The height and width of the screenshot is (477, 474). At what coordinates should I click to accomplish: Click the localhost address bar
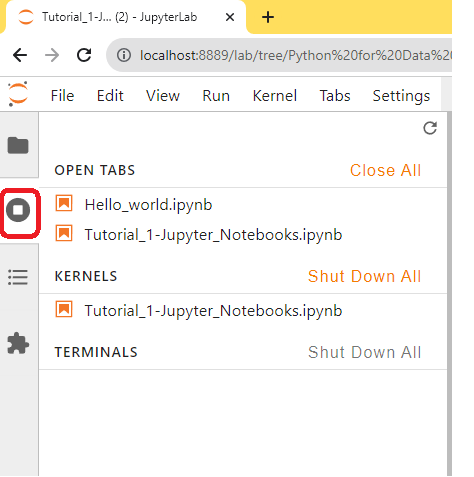279,55
